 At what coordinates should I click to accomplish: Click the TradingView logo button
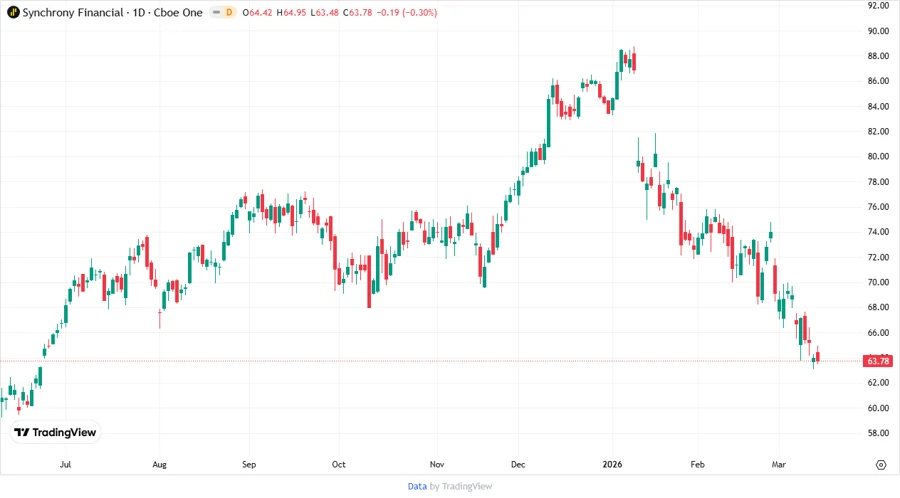coord(56,432)
